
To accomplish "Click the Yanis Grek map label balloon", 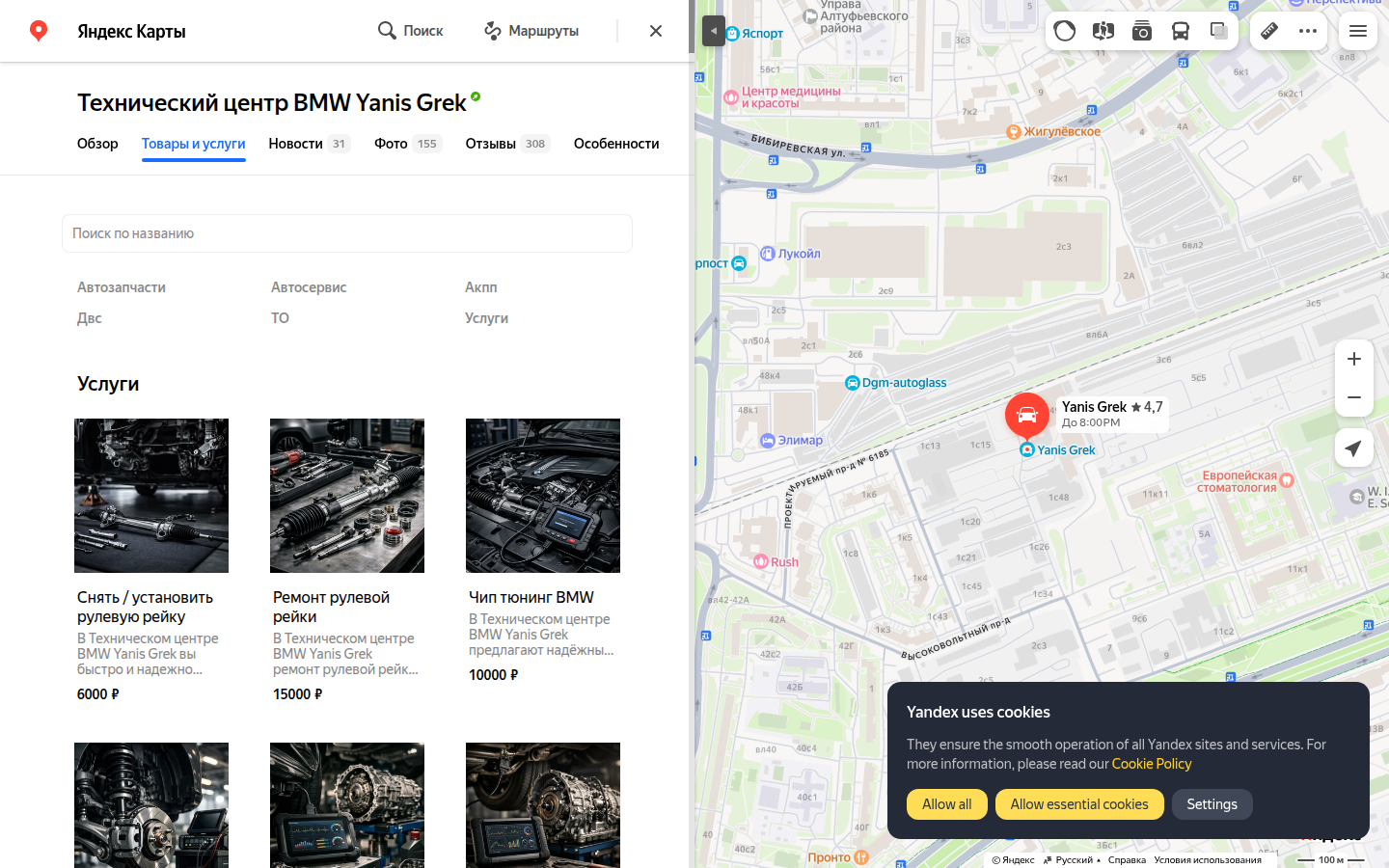I will [x=1112, y=414].
